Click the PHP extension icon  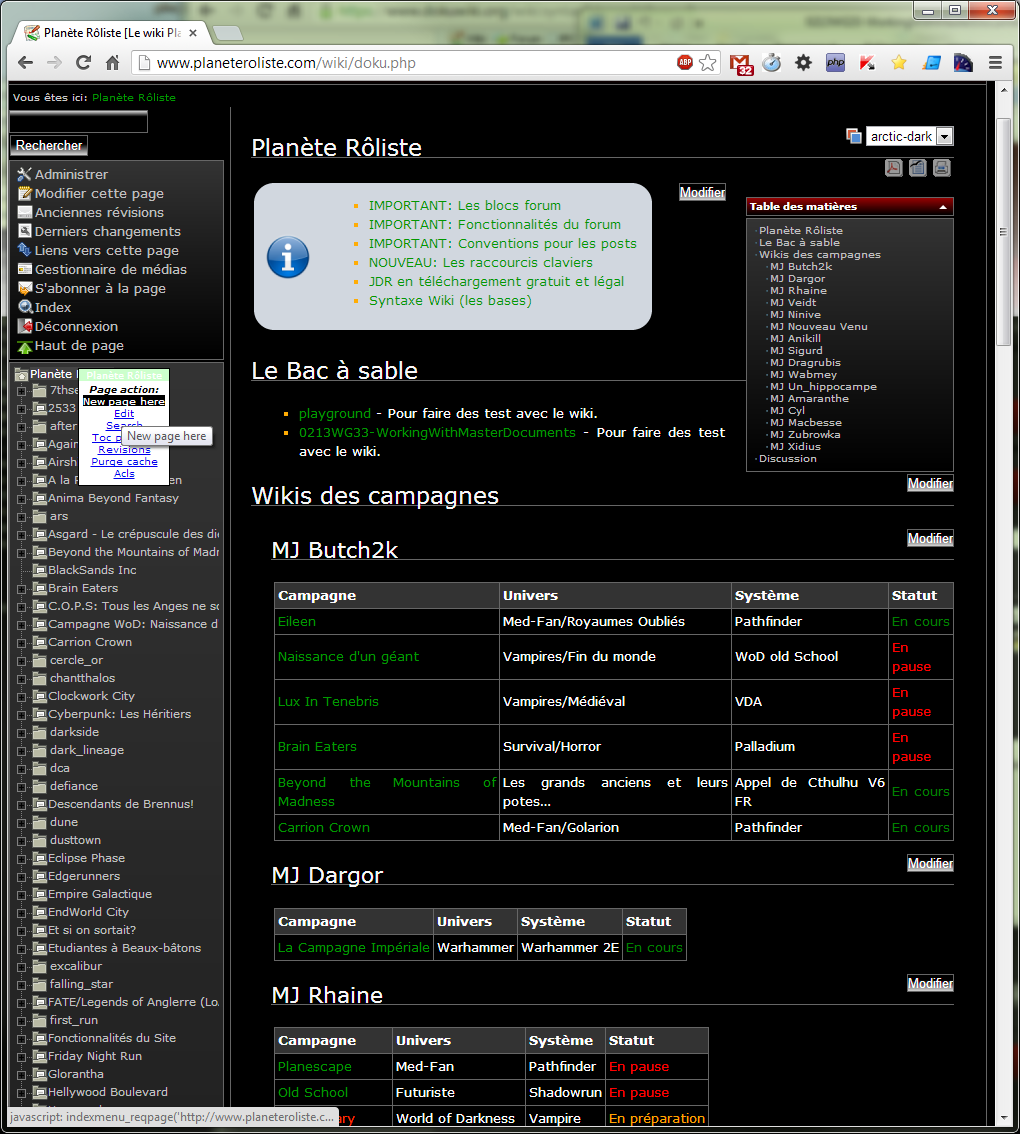coord(835,63)
